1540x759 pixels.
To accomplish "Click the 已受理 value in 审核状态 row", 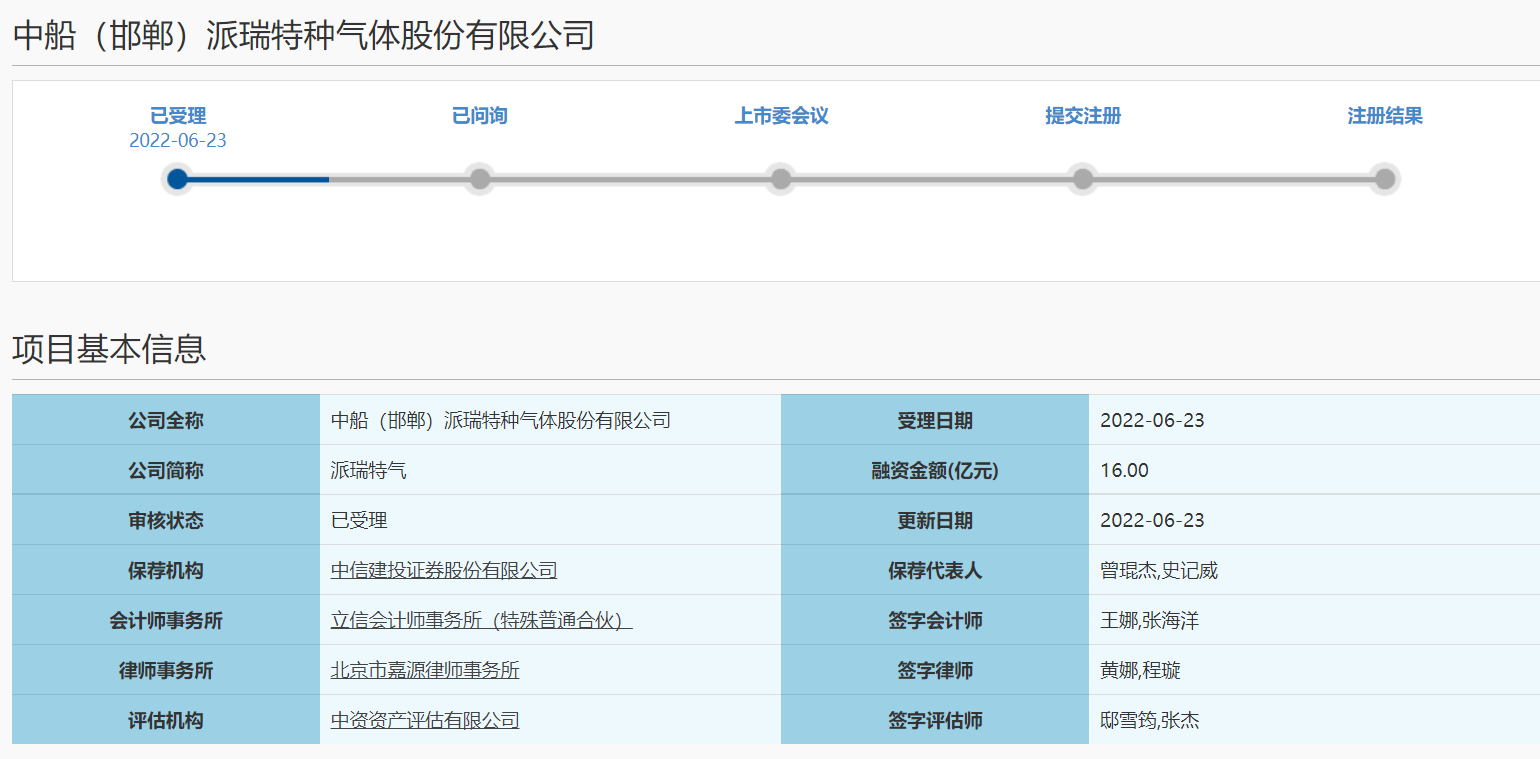I will click(550, 520).
